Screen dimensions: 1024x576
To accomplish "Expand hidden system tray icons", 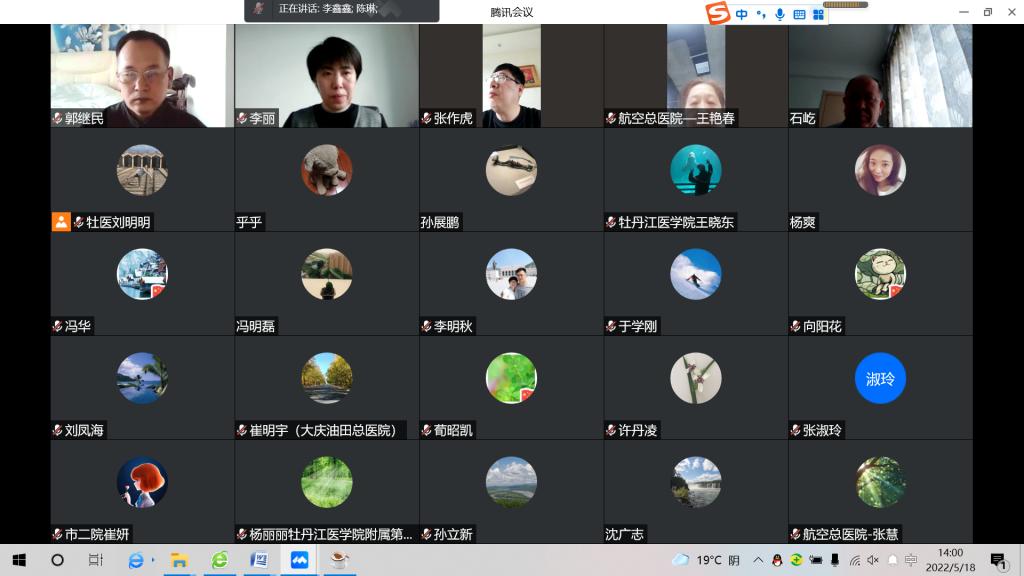I will [759, 560].
